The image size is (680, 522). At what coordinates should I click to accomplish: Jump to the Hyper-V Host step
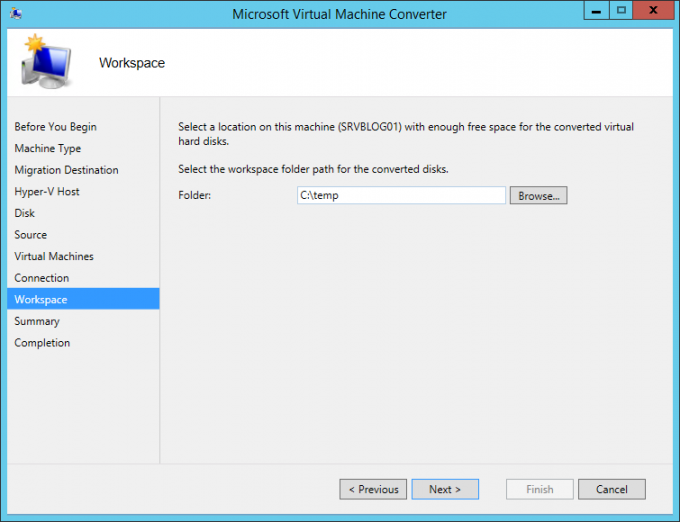click(x=46, y=191)
